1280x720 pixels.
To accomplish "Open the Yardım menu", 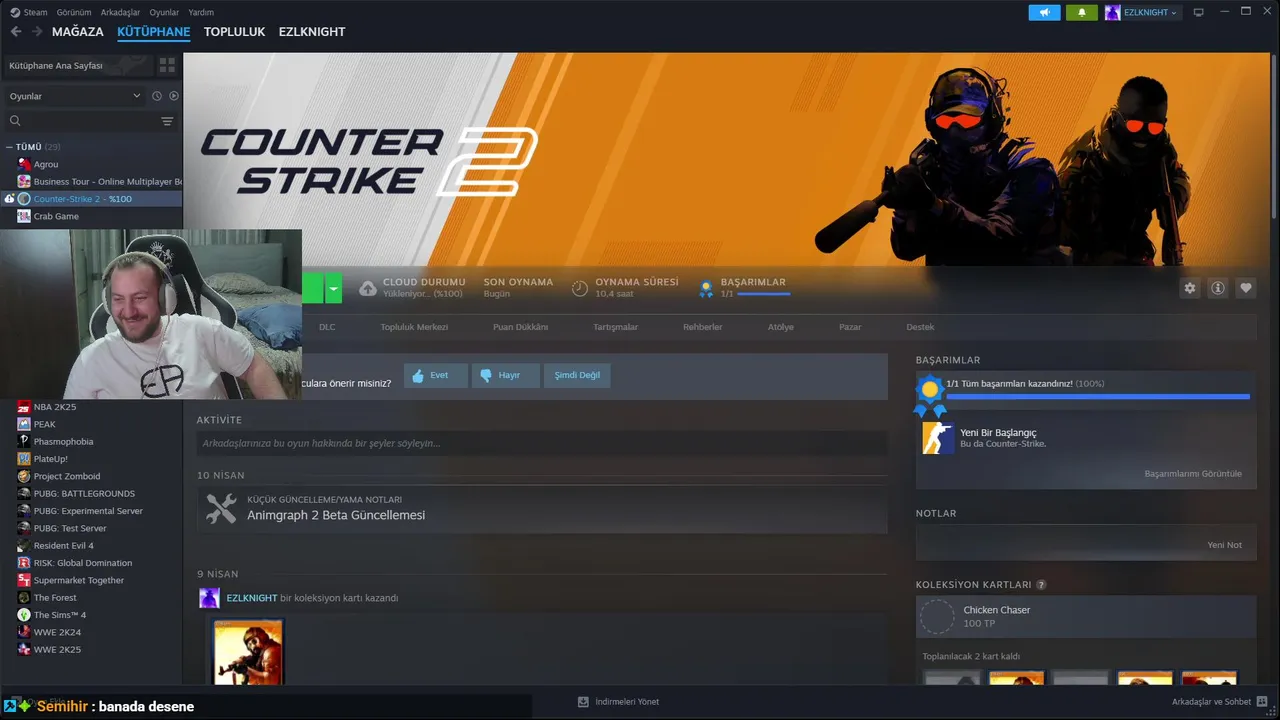I will coord(201,12).
